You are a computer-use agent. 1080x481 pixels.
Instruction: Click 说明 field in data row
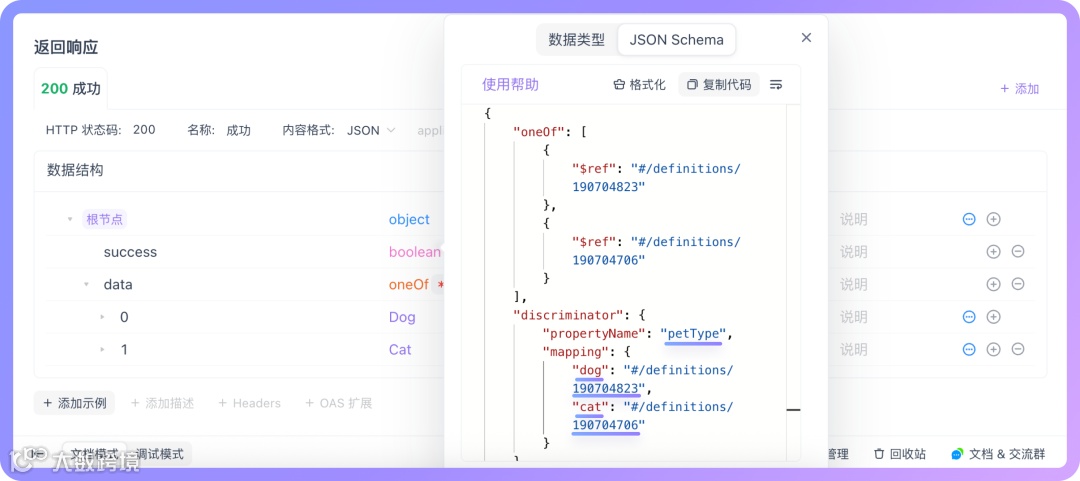[853, 285]
